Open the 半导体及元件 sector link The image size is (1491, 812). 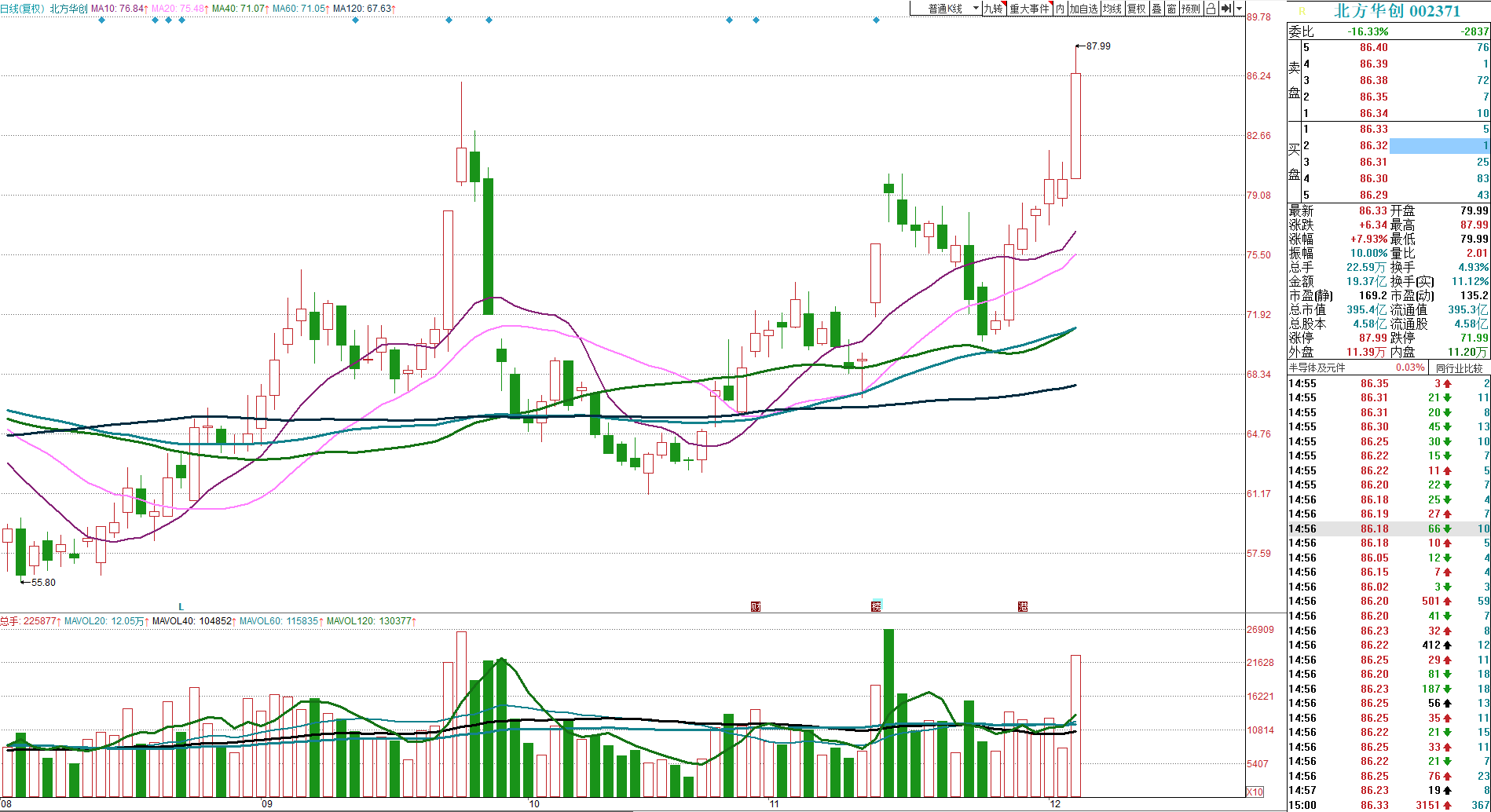[x=1317, y=368]
